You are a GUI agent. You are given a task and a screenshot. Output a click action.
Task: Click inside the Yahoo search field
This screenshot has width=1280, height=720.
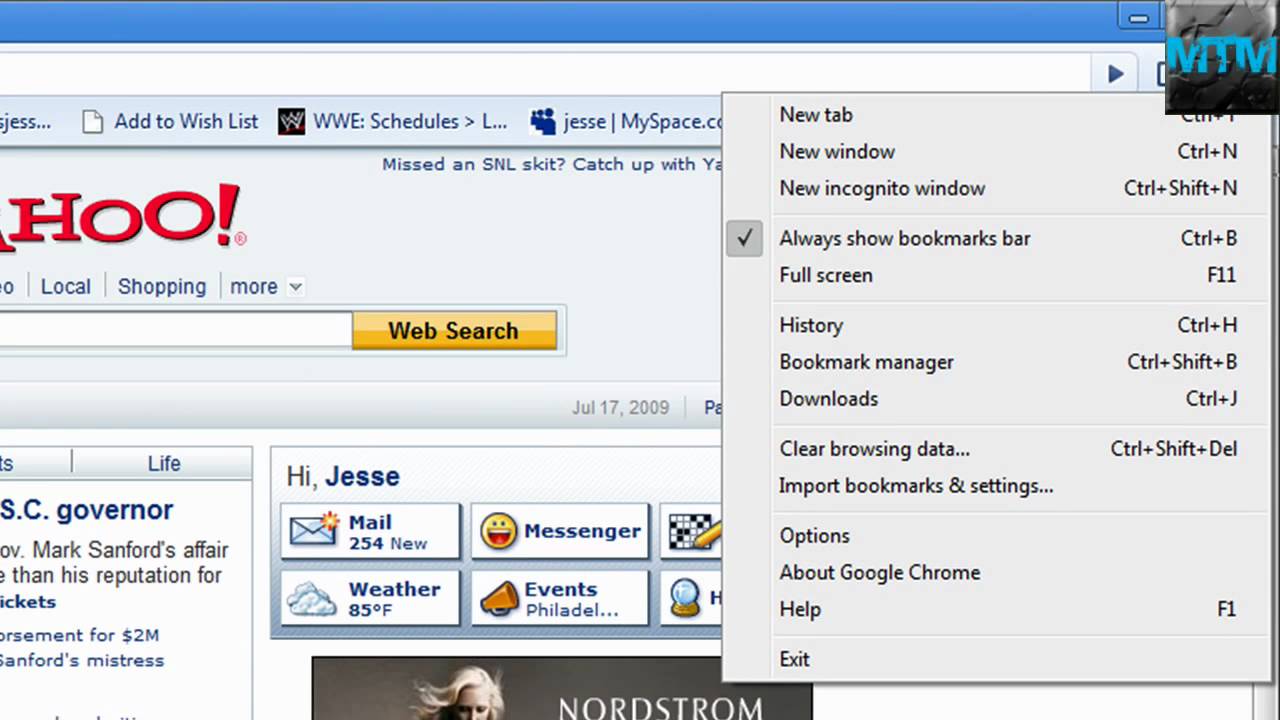coord(175,331)
